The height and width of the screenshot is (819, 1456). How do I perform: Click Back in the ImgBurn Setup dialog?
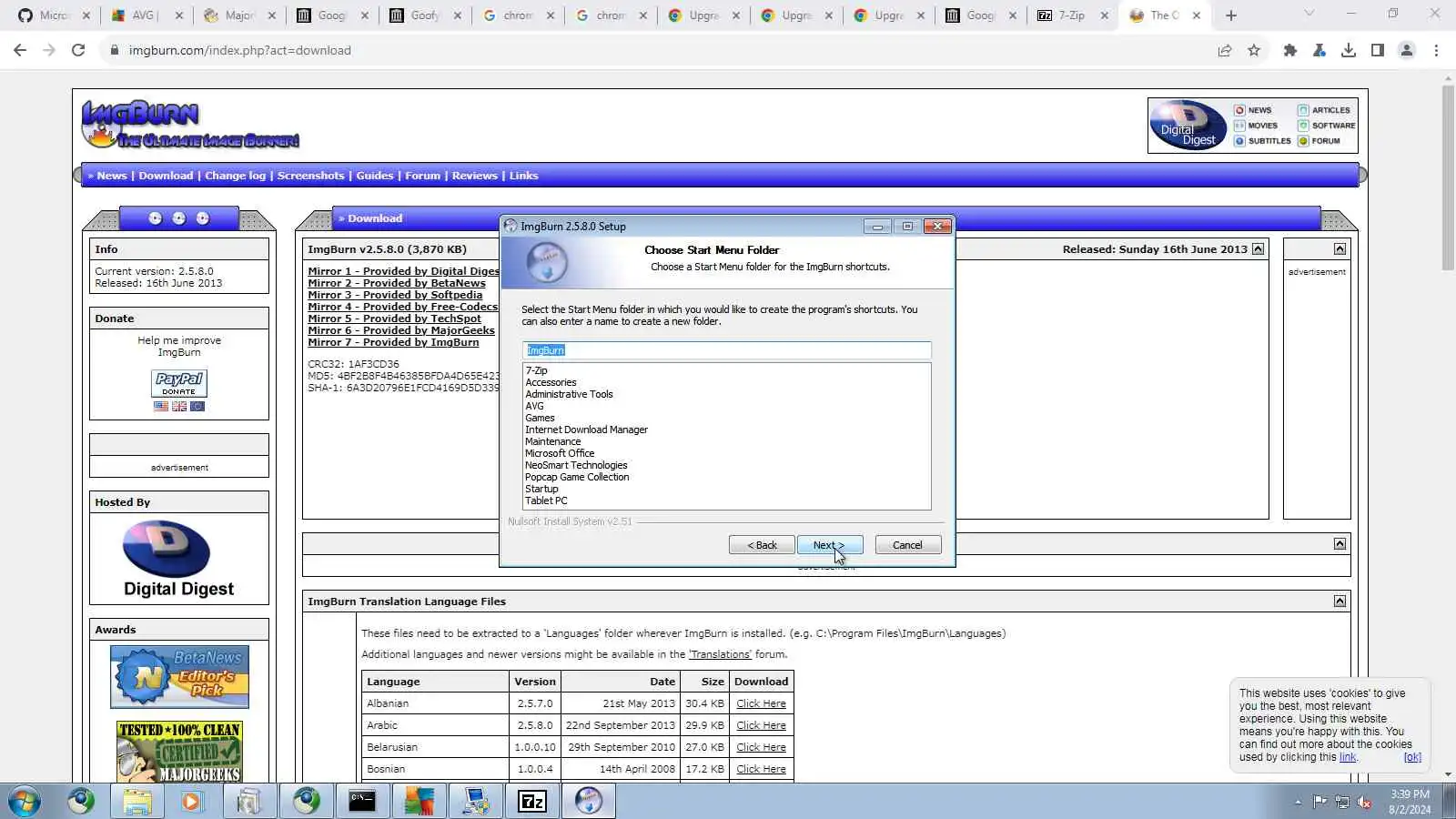[762, 545]
